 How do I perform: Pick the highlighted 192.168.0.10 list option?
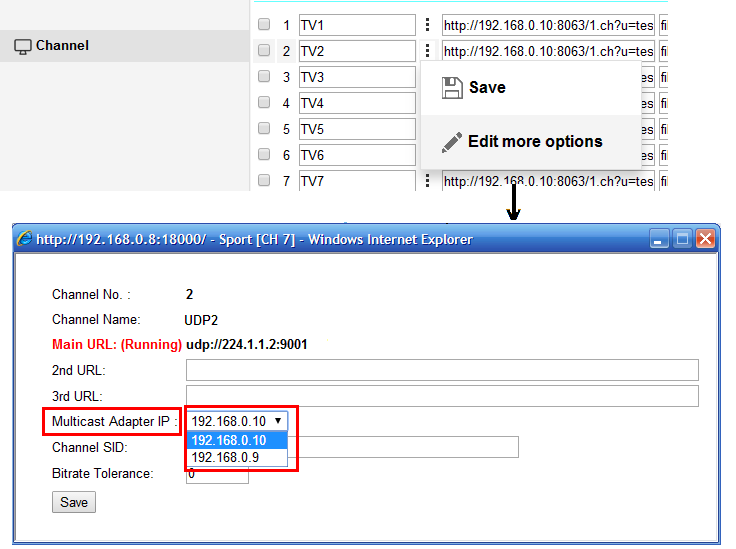click(229, 440)
